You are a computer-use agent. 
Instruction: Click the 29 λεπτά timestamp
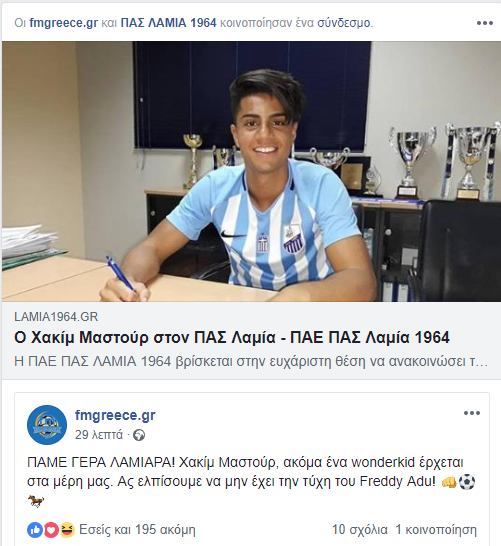99,435
